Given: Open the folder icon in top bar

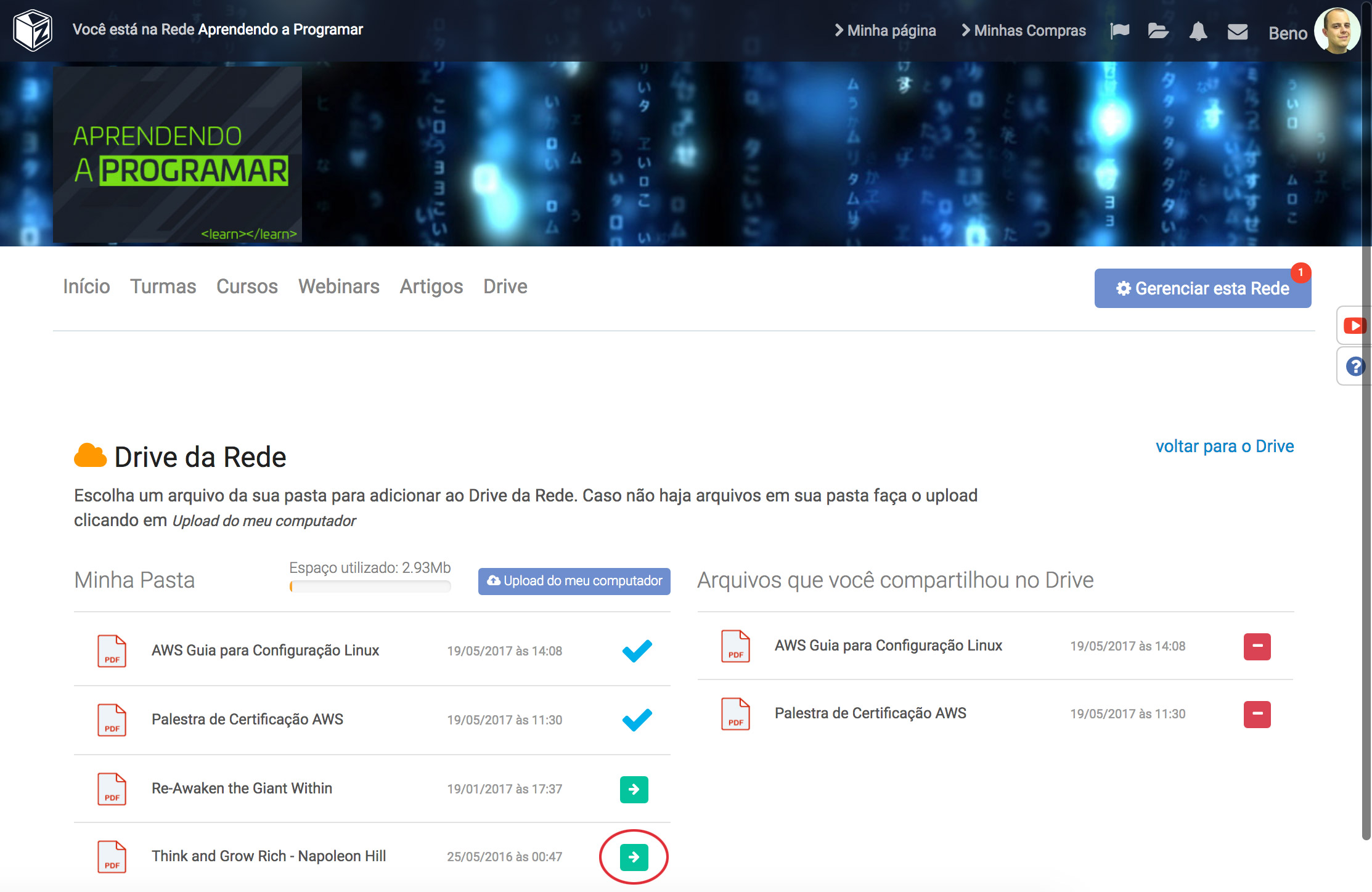Looking at the screenshot, I should [x=1158, y=31].
